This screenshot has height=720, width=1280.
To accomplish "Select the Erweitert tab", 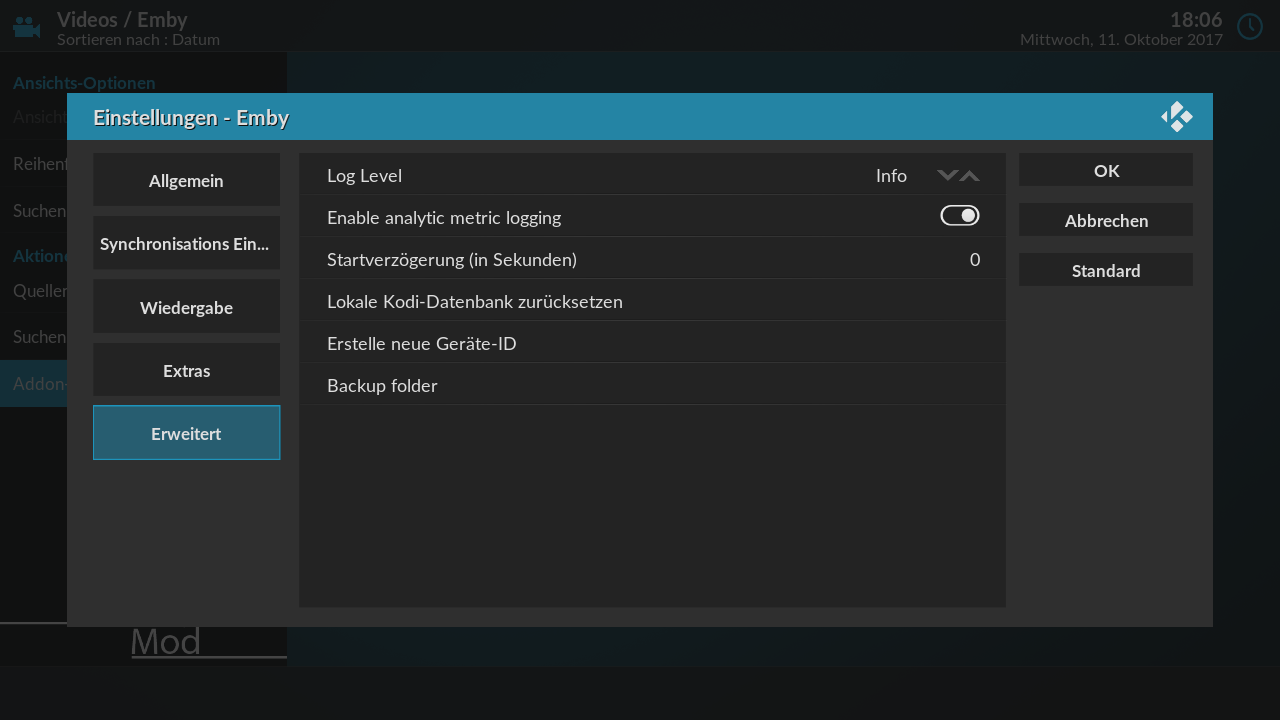I will click(x=186, y=434).
